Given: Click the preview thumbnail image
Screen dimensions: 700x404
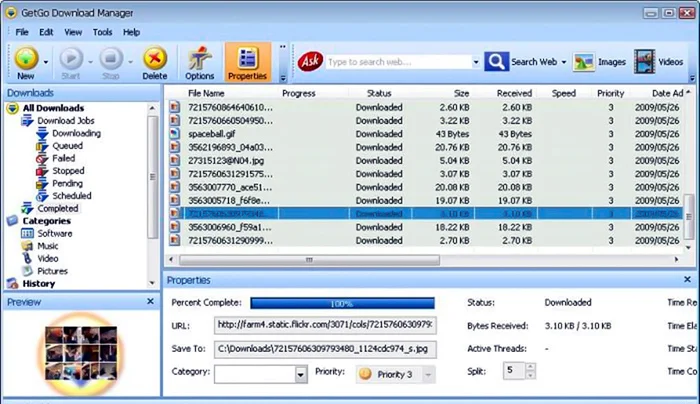Looking at the screenshot, I should point(81,354).
